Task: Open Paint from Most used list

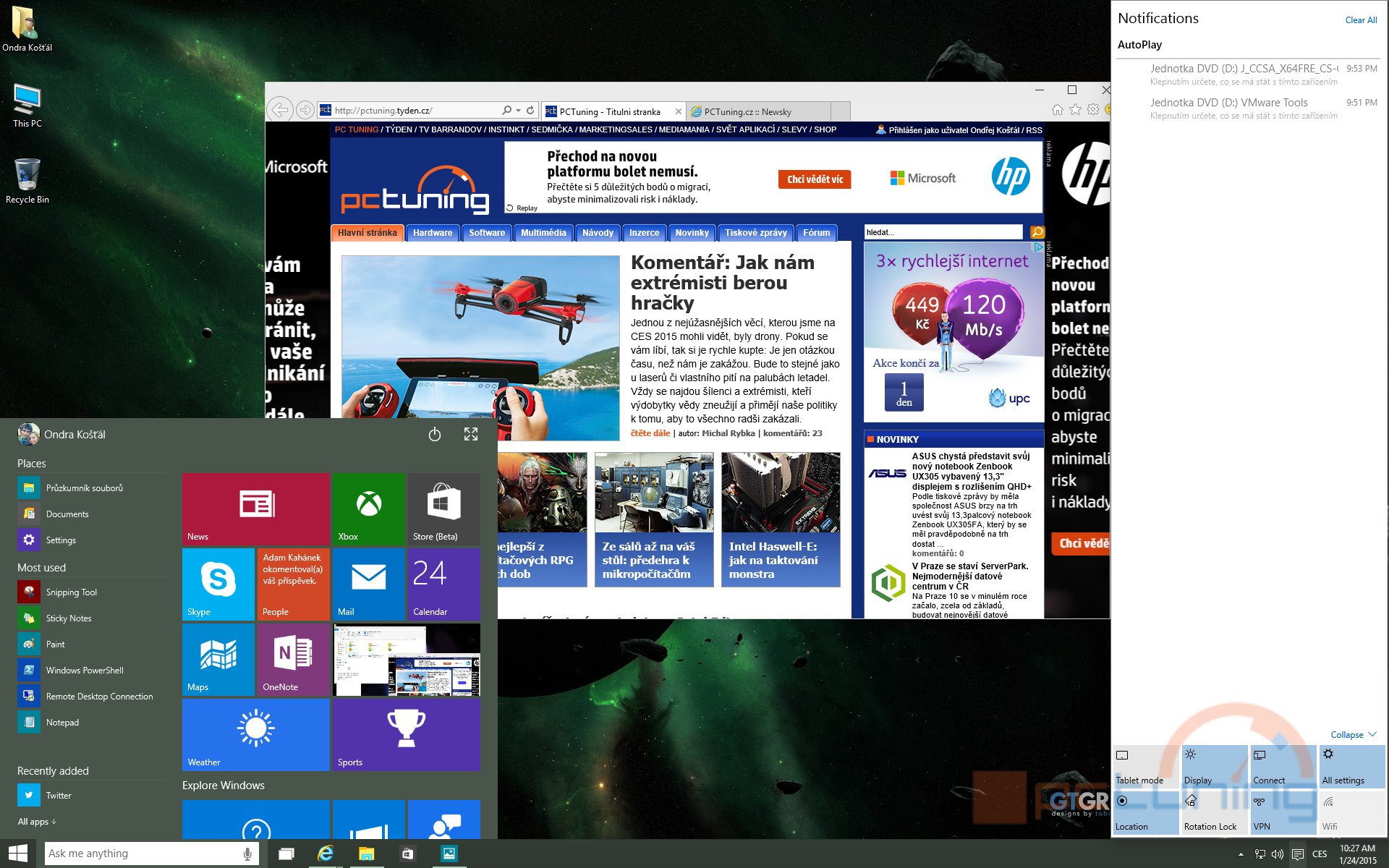Action: (90, 644)
